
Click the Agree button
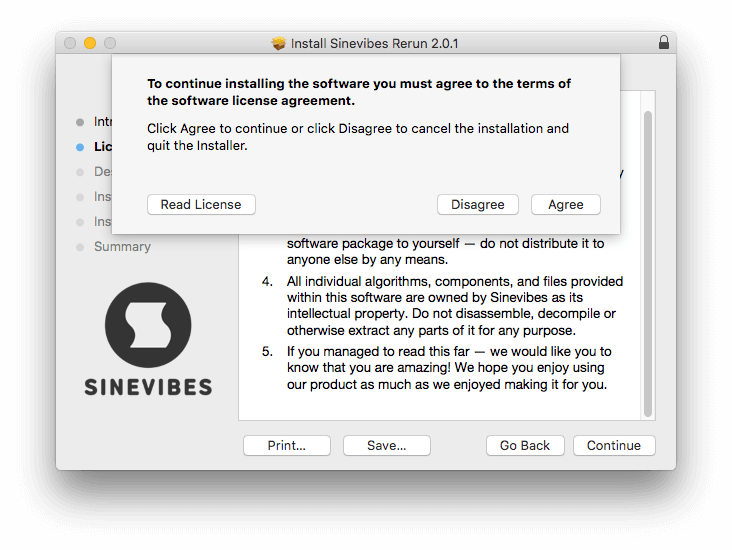[x=565, y=204]
